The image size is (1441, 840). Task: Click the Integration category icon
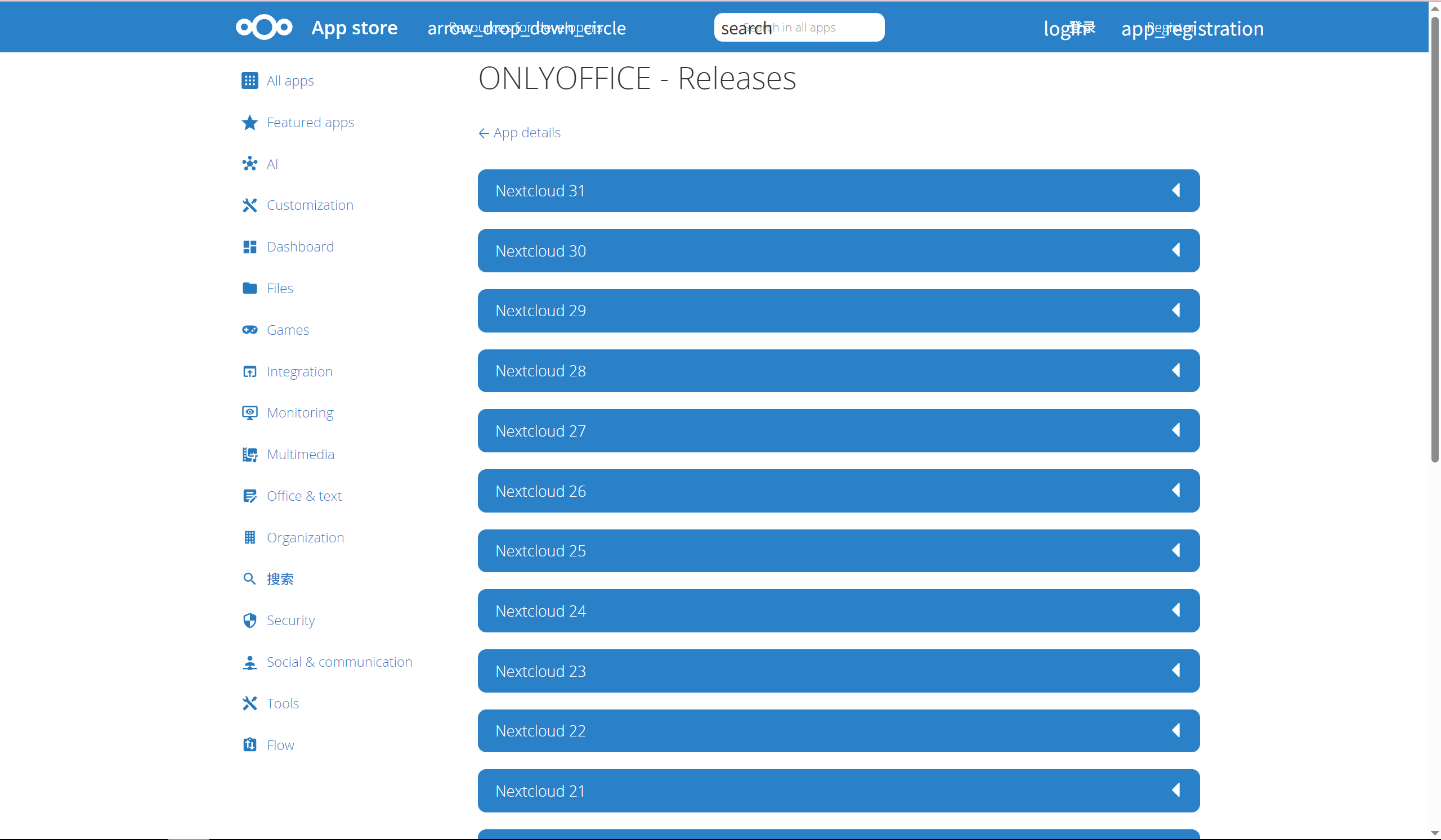click(249, 371)
